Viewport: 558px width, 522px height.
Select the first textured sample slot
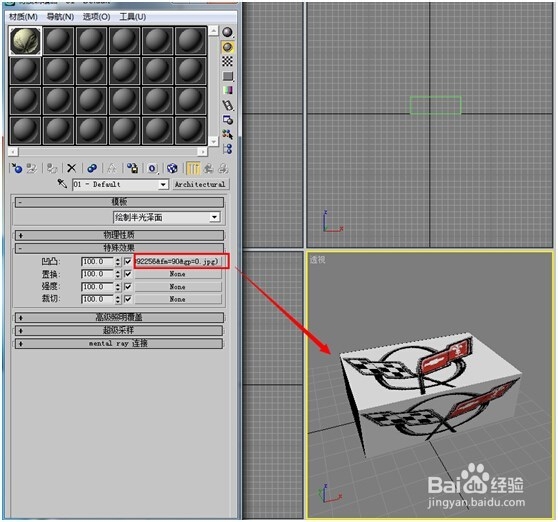(25, 41)
